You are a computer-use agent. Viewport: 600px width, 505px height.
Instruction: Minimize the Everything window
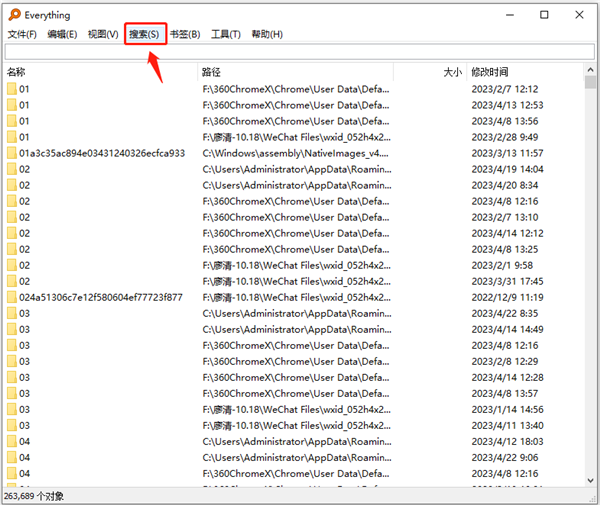510,15
